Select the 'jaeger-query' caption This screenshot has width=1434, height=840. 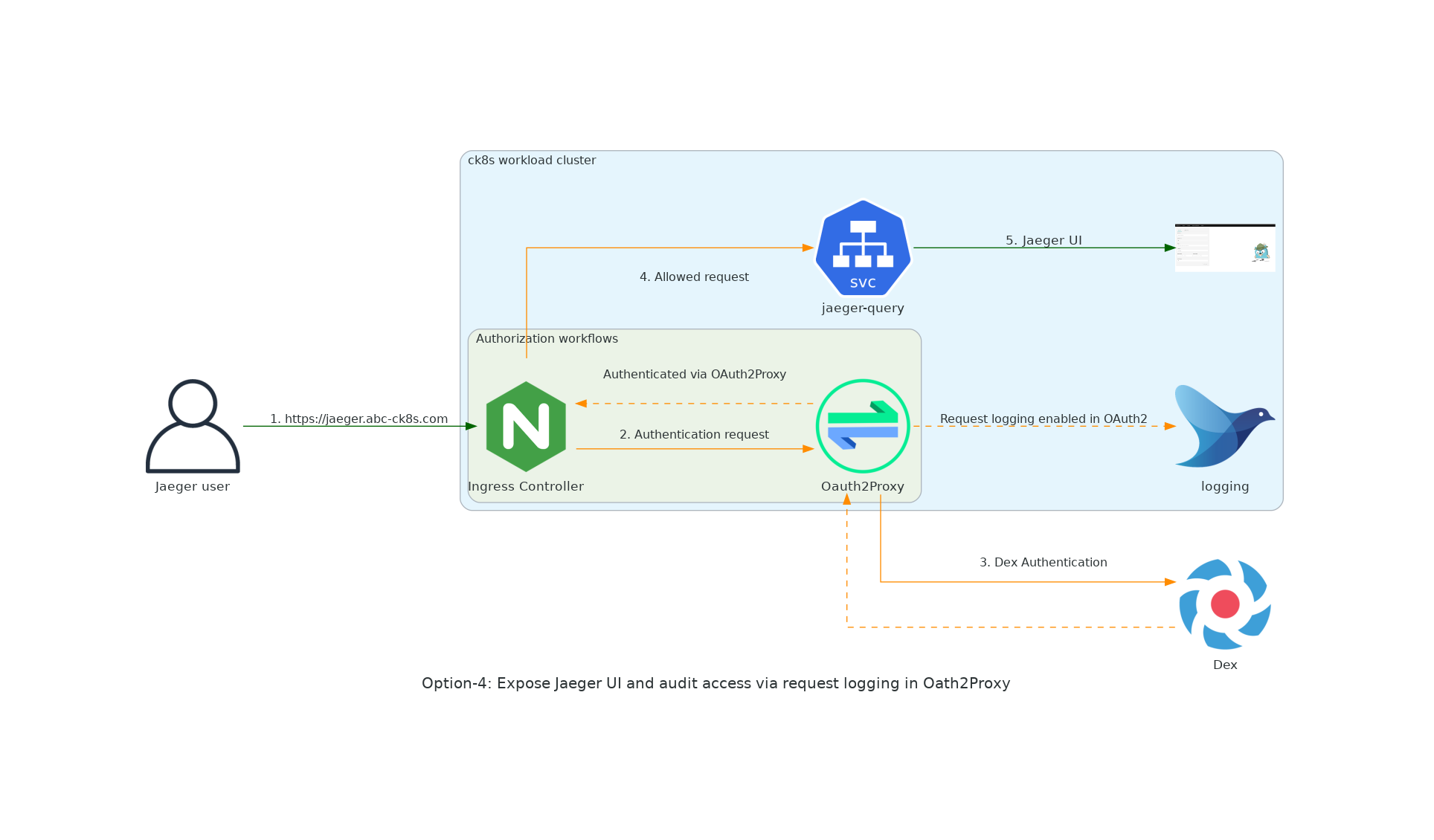tap(863, 308)
